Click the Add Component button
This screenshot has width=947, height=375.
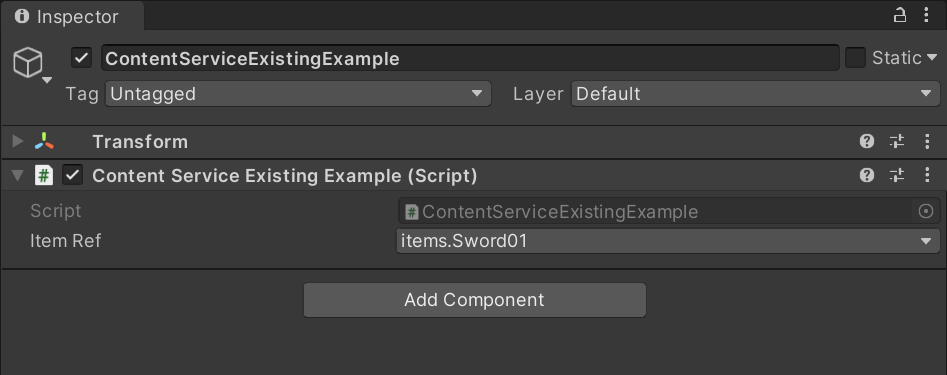(475, 300)
